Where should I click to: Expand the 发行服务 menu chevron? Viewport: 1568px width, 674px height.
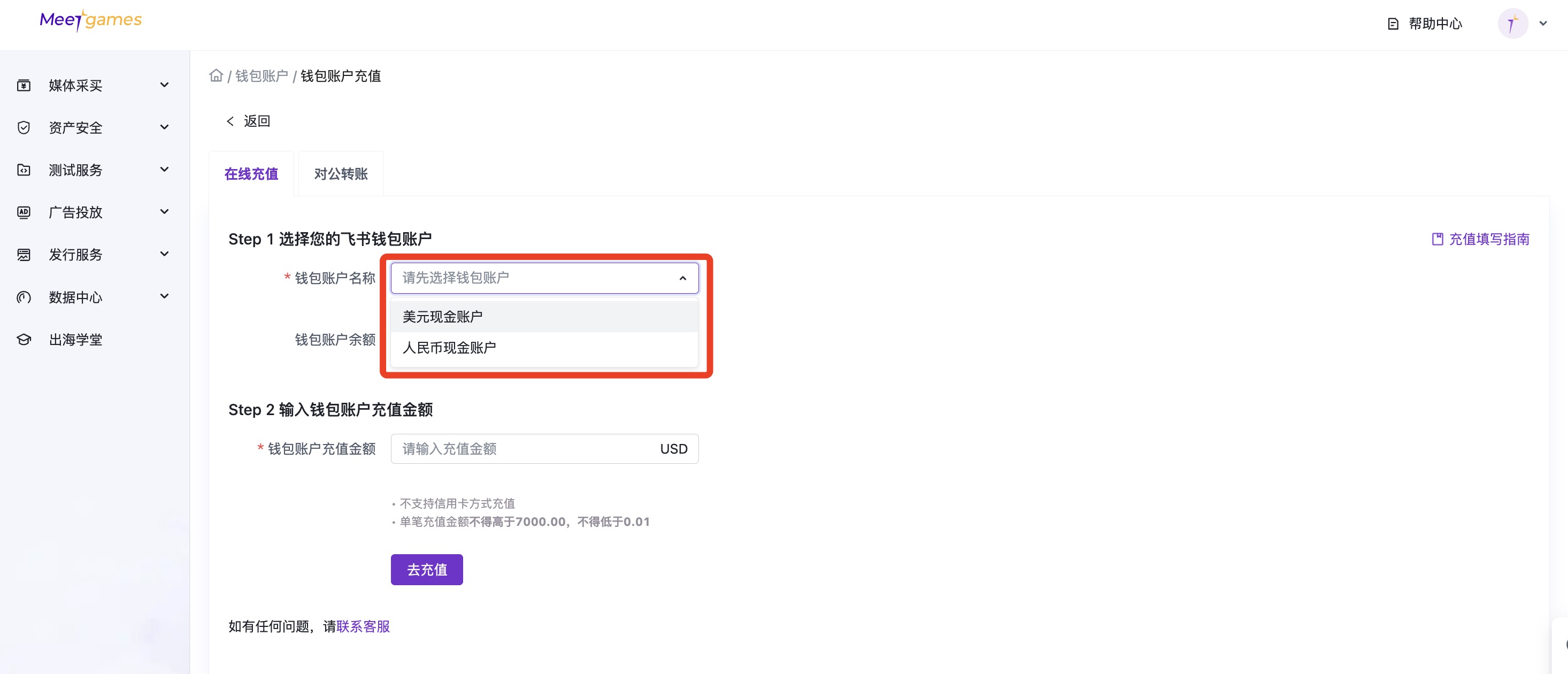coord(164,254)
